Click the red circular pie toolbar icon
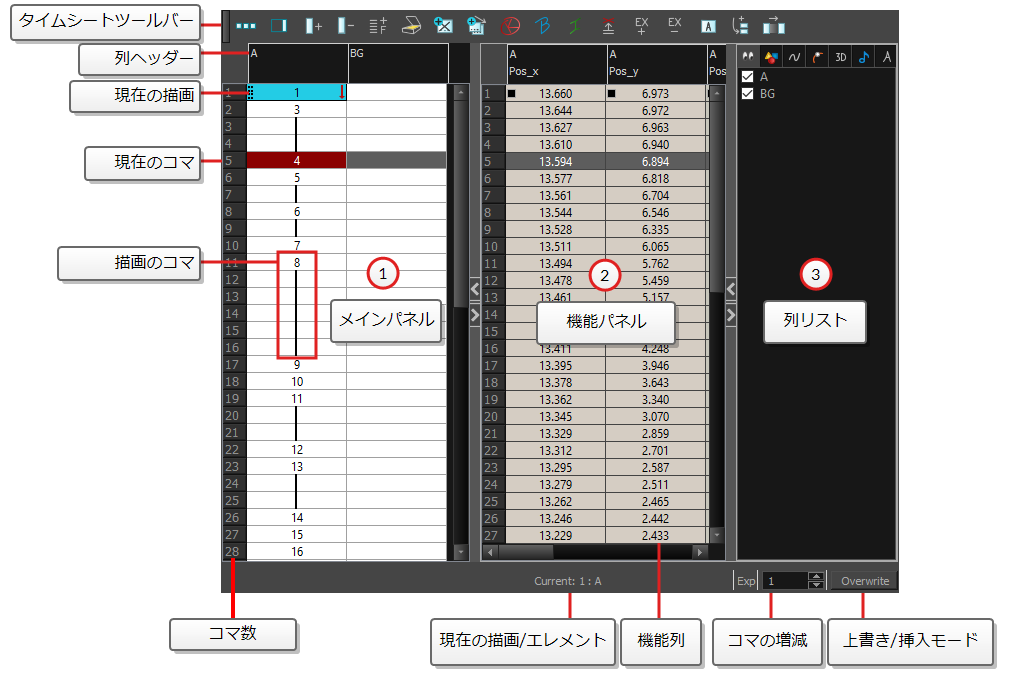This screenshot has height=681, width=1009. point(510,26)
